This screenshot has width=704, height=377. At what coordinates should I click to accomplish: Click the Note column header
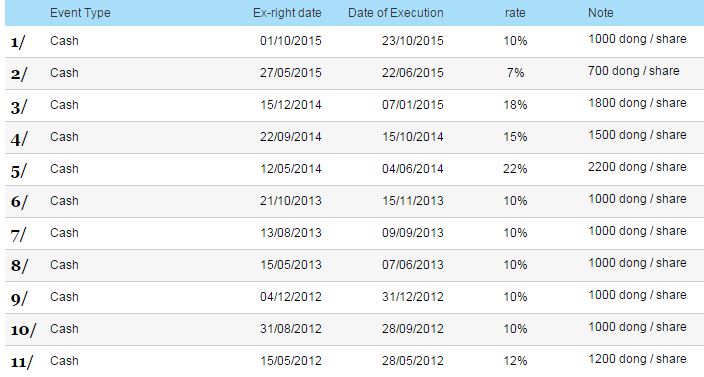(x=601, y=13)
